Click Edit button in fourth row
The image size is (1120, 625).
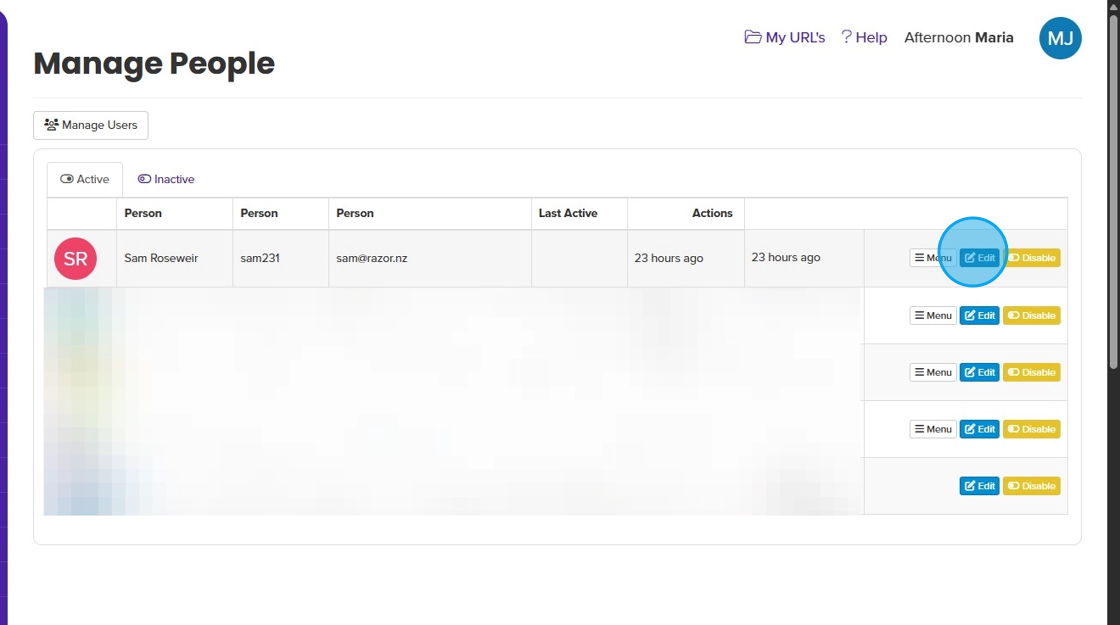click(980, 429)
